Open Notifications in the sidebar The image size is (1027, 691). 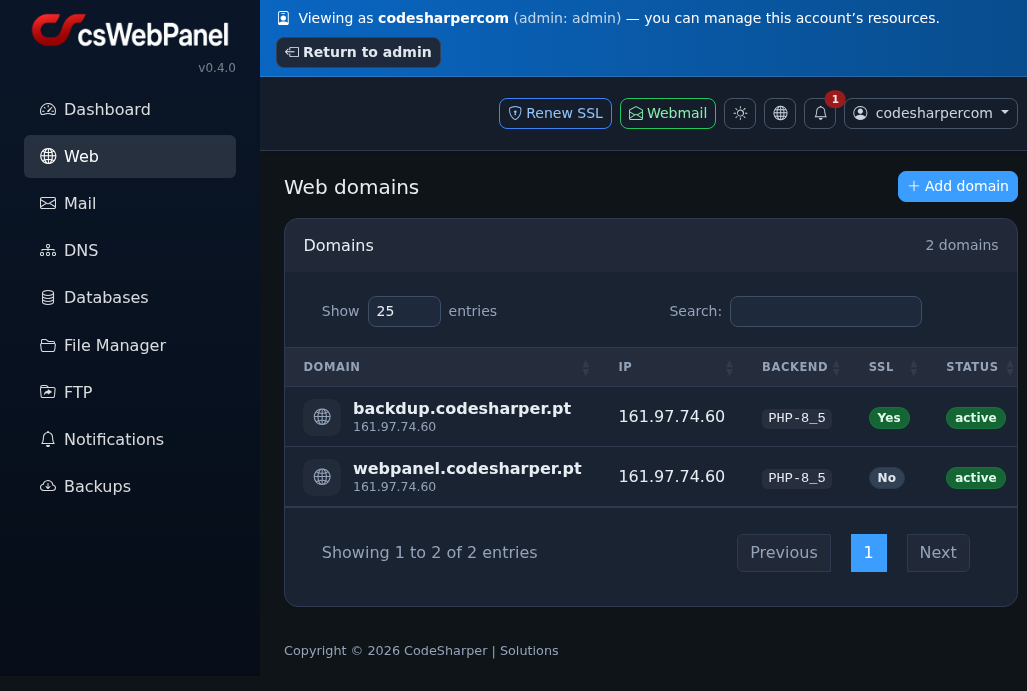tap(130, 439)
